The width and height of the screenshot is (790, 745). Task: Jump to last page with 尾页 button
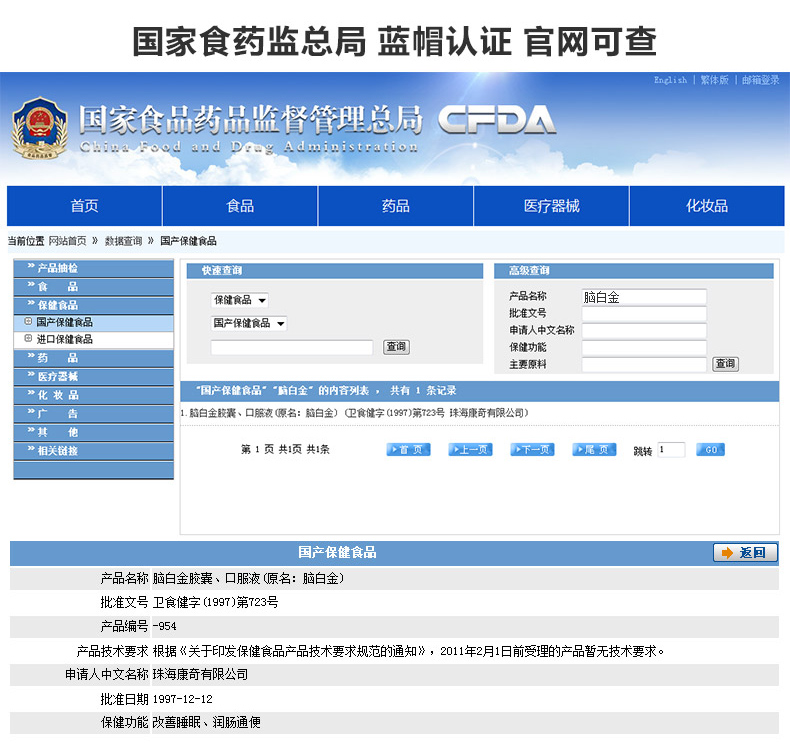click(x=594, y=449)
